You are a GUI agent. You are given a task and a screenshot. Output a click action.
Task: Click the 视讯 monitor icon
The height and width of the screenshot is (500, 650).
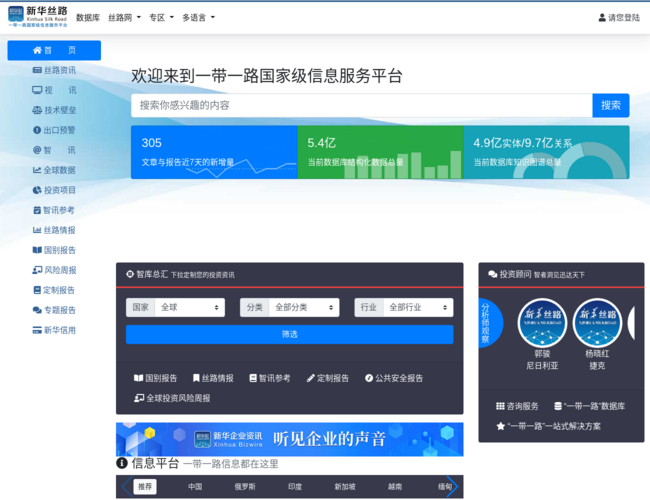tap(37, 90)
